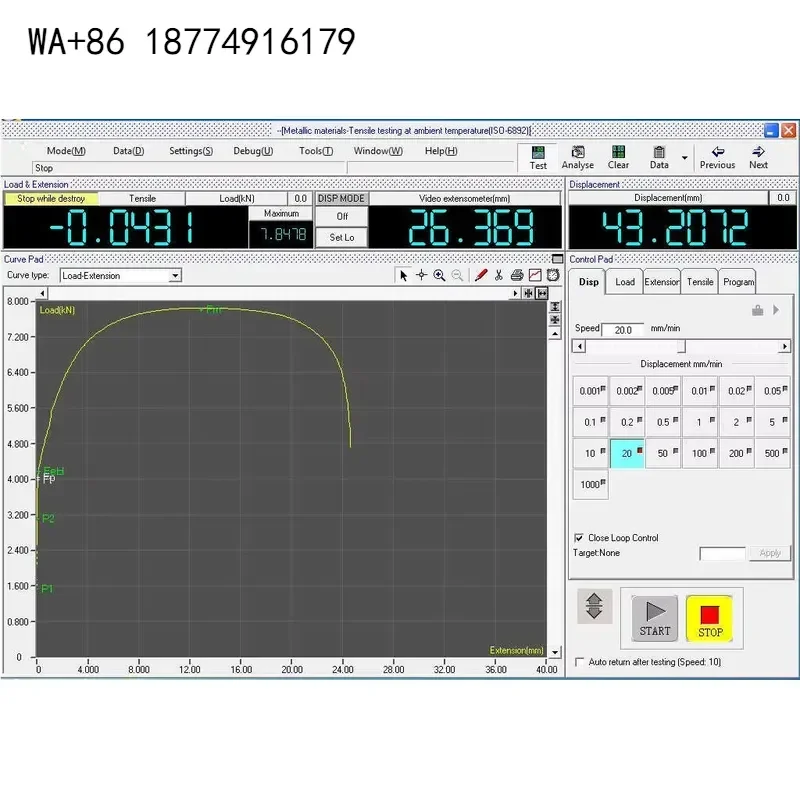800x800 pixels.
Task: Switch to the Tensile control tab
Action: point(699,282)
